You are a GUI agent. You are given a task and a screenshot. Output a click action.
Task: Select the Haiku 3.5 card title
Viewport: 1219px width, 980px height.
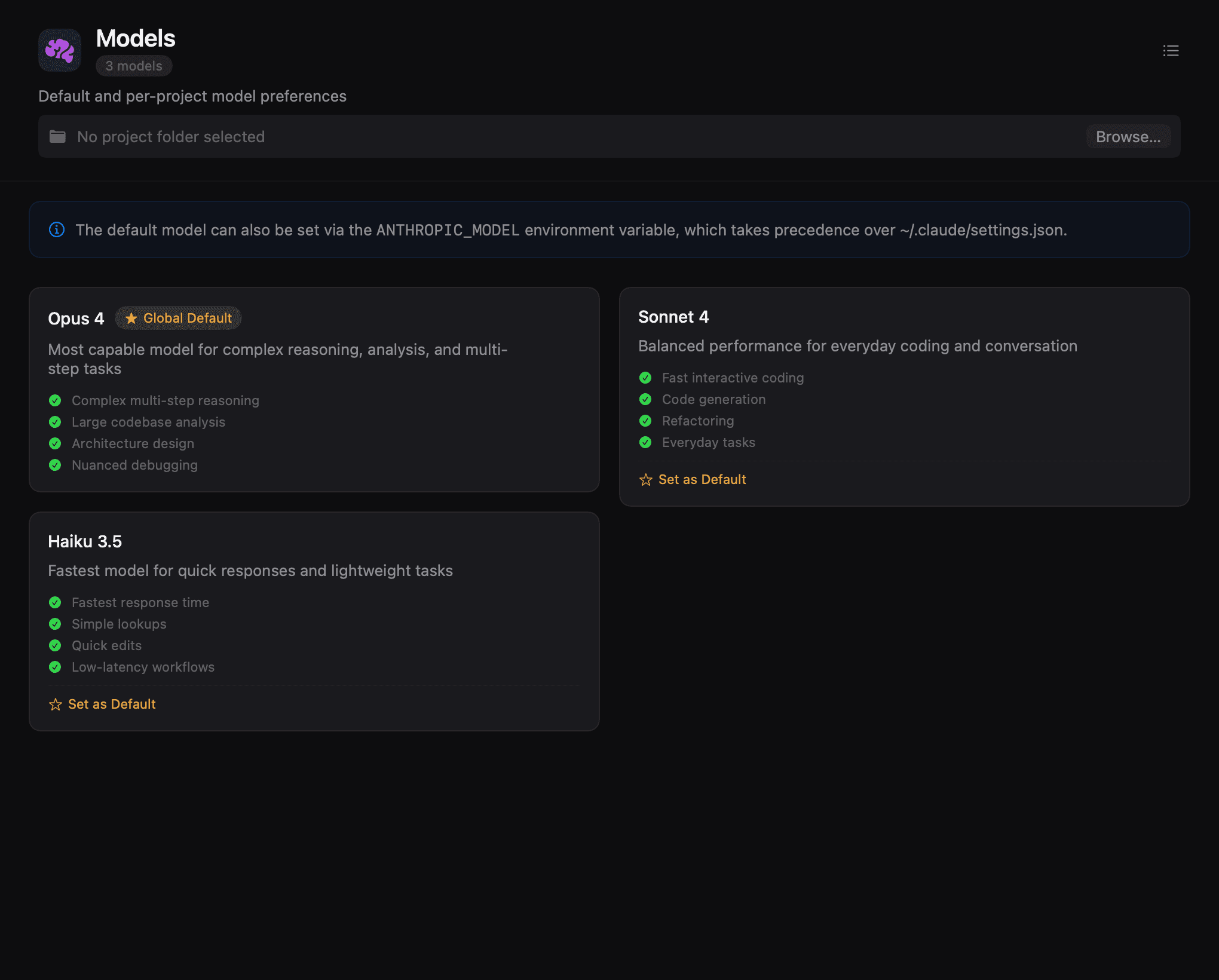click(x=85, y=541)
